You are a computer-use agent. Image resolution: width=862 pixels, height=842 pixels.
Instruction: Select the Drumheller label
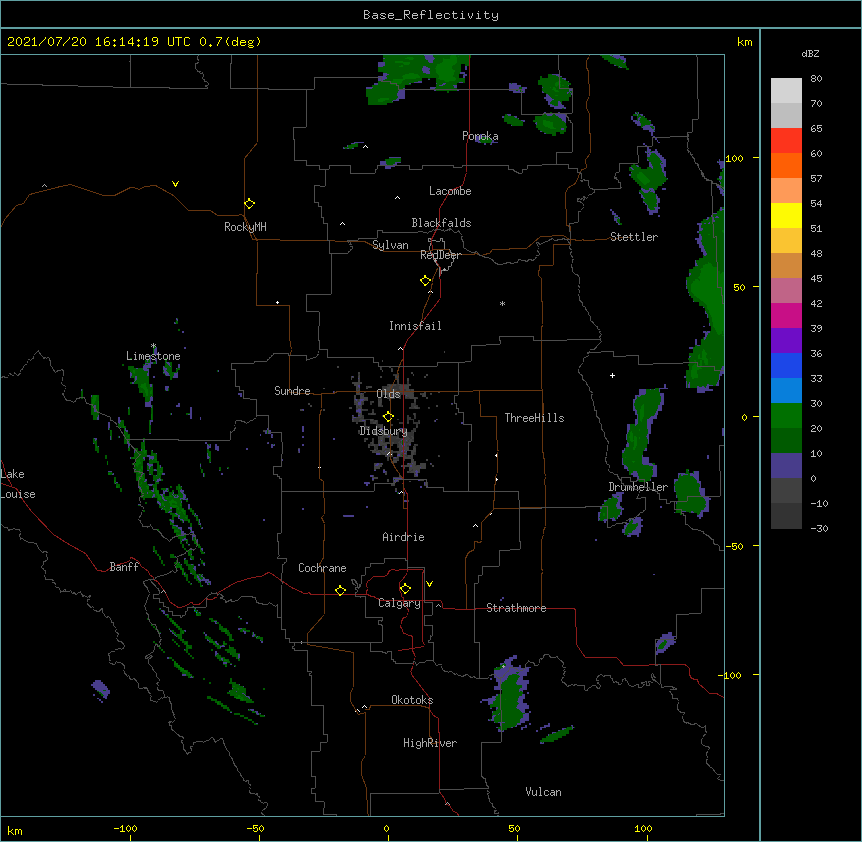coord(638,487)
